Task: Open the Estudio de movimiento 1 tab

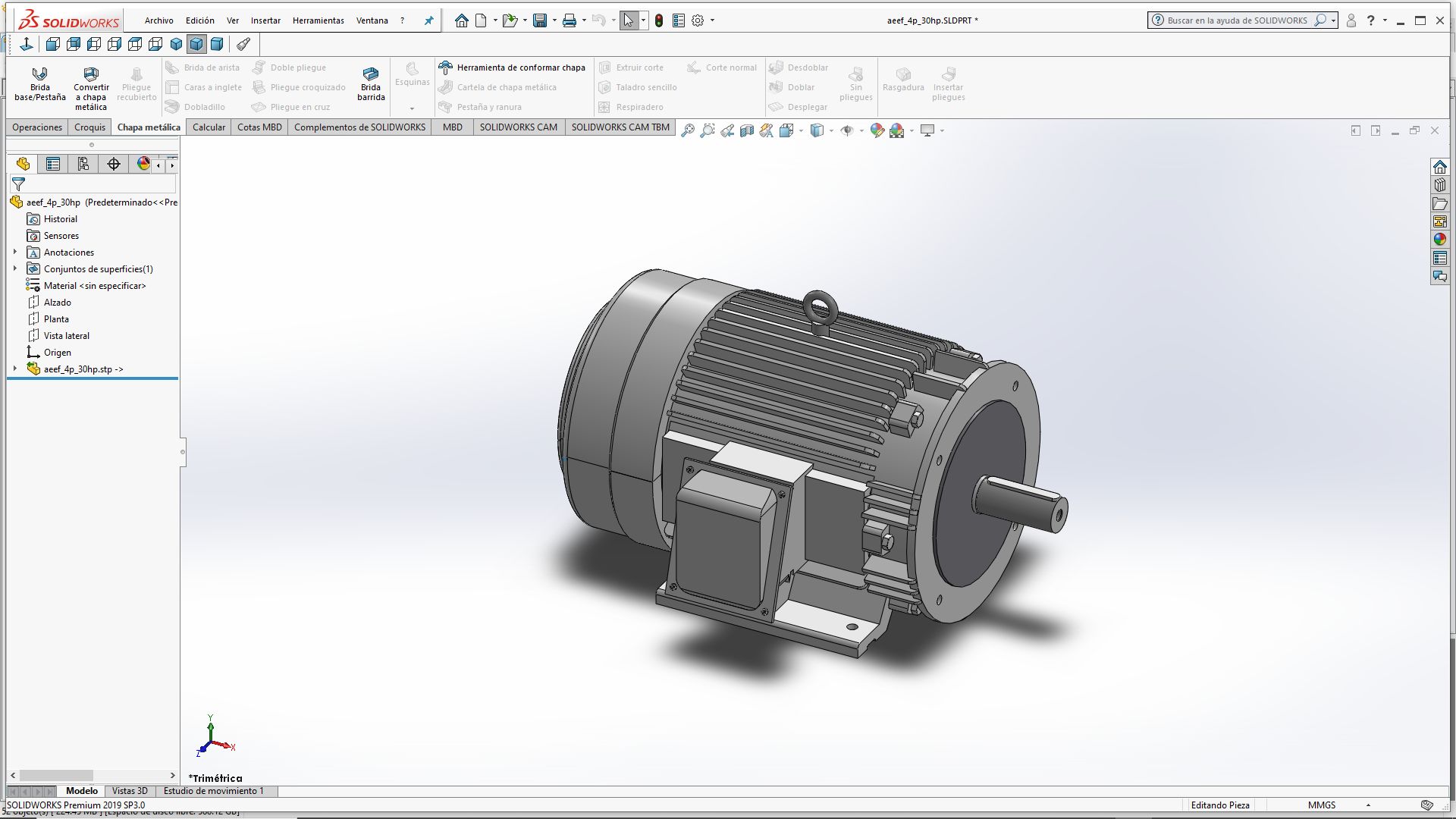Action: 213,791
